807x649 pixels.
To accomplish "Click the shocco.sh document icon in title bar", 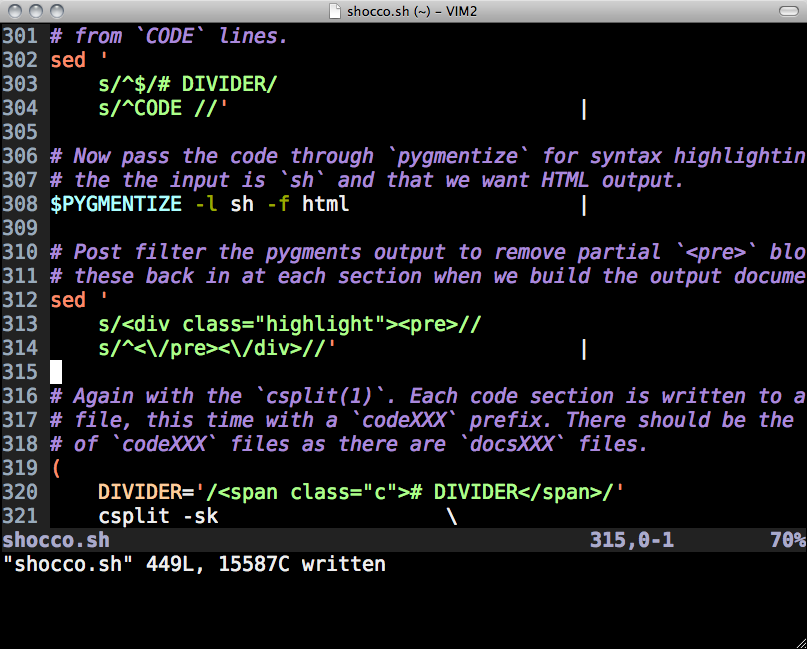I will click(338, 11).
